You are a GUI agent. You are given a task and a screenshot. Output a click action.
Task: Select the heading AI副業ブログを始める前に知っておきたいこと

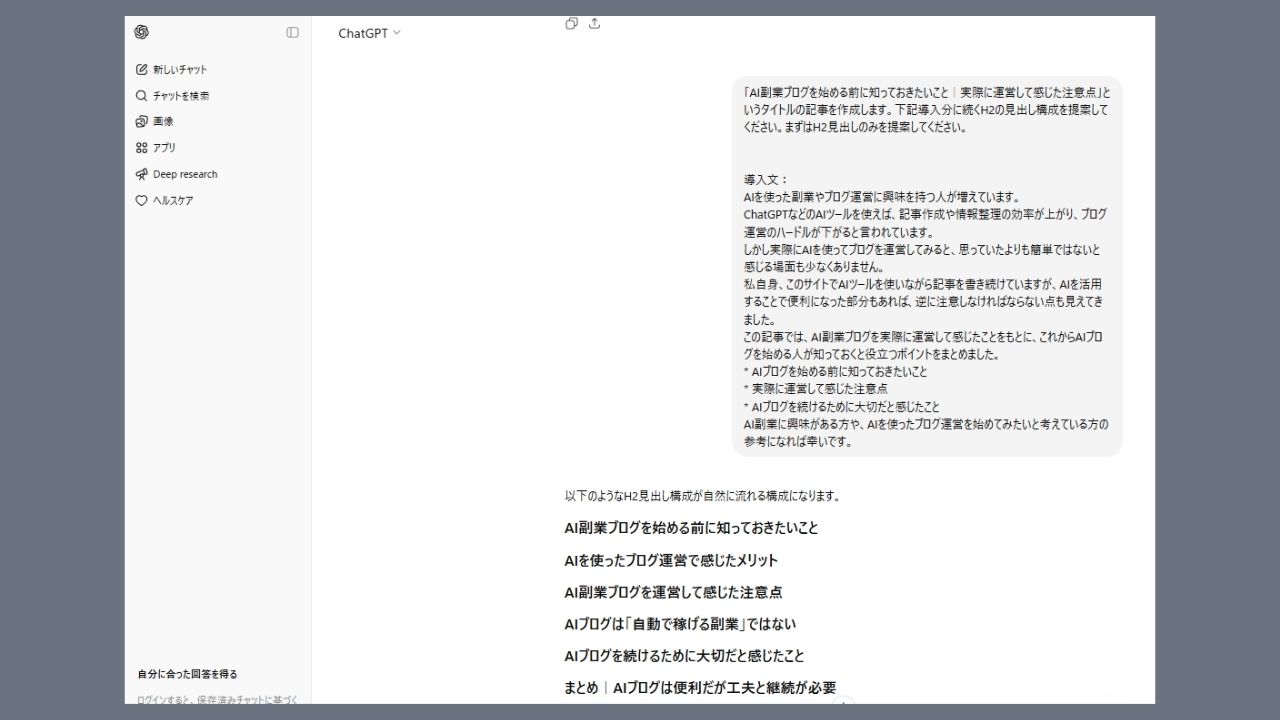pos(690,528)
